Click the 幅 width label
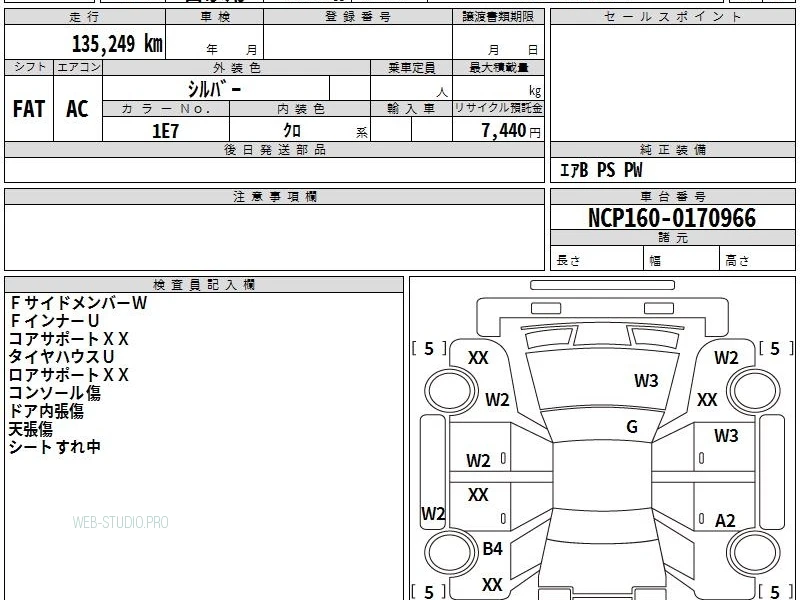 click(655, 261)
